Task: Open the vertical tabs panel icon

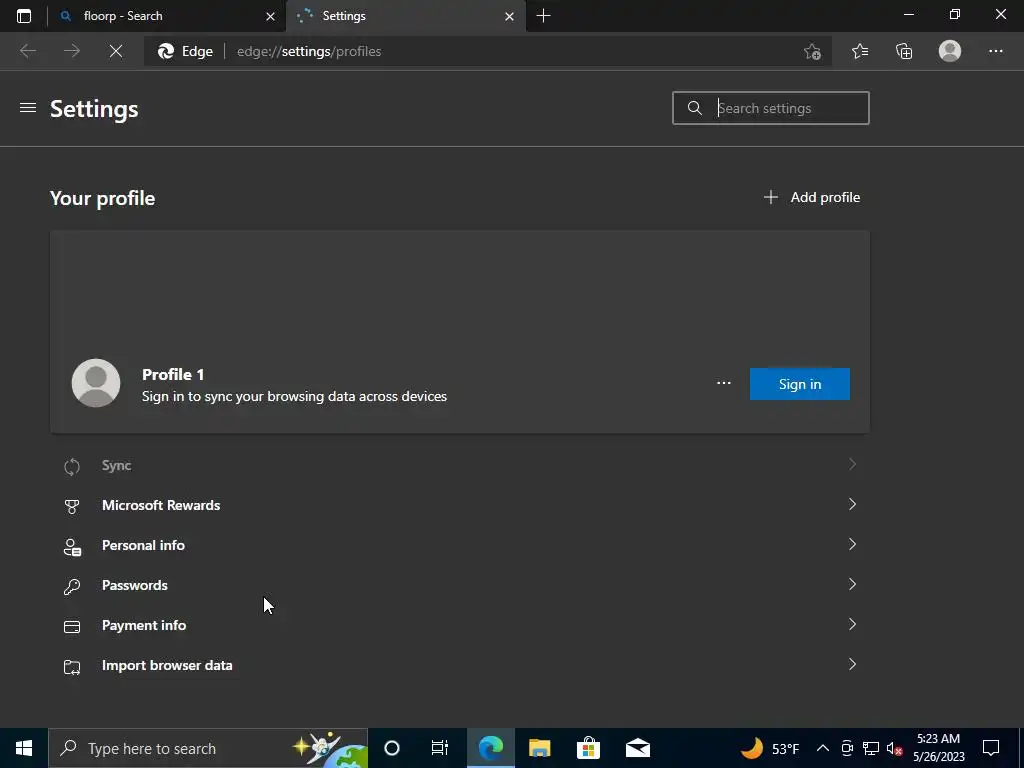Action: click(24, 16)
